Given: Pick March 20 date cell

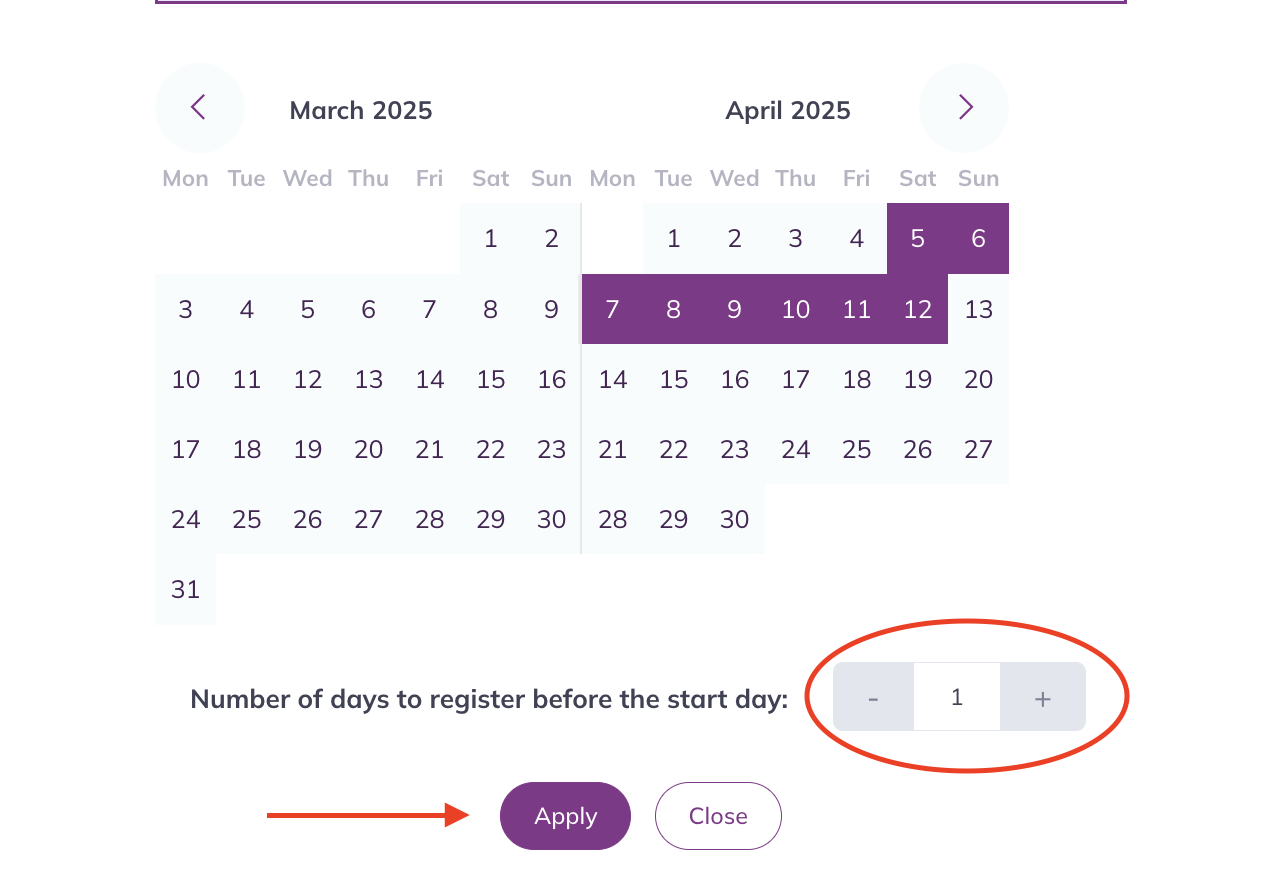Looking at the screenshot, I should tap(368, 449).
